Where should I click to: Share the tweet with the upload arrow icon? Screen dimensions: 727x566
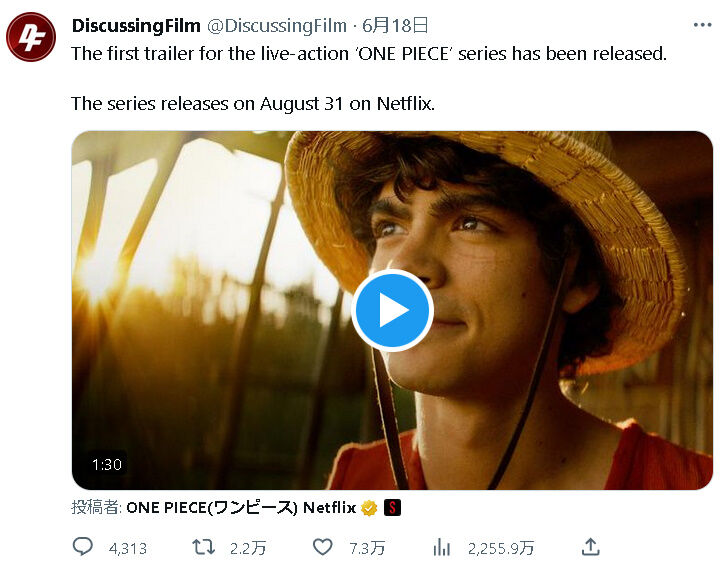[590, 546]
